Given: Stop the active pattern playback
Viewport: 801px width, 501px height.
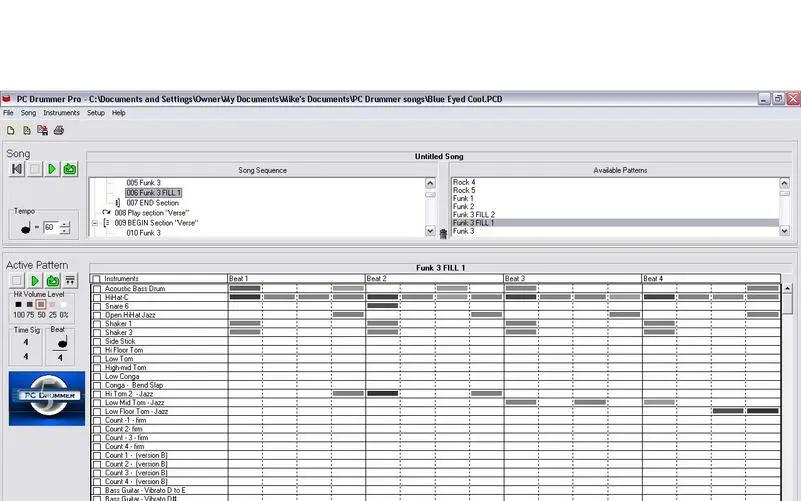Looking at the screenshot, I should tap(17, 280).
